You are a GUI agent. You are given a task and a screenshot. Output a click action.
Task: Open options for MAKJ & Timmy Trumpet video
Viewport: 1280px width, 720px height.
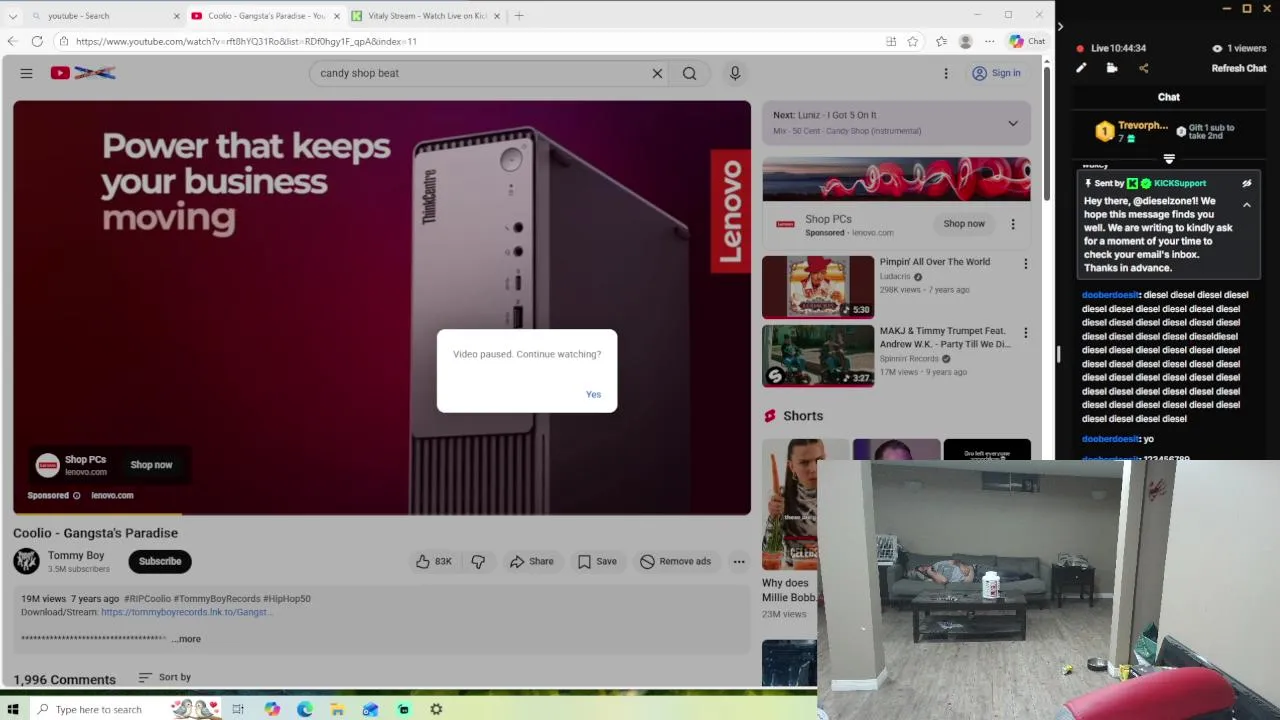click(x=1025, y=333)
